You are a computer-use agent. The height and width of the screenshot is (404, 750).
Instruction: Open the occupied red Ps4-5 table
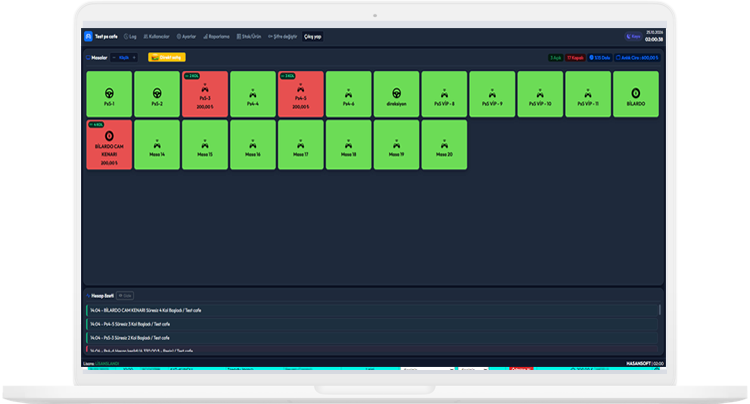(x=300, y=94)
